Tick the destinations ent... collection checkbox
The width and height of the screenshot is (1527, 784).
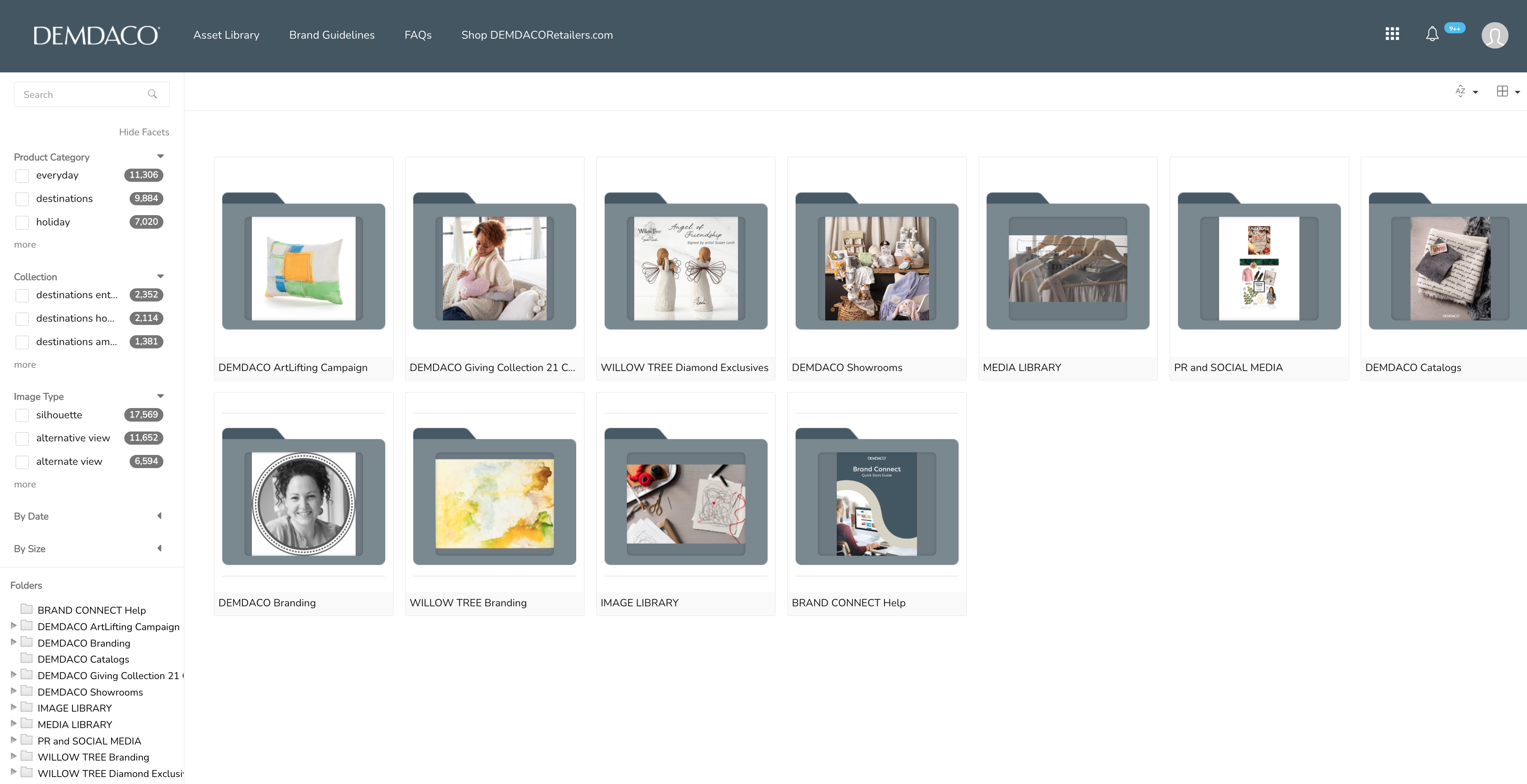(22, 295)
